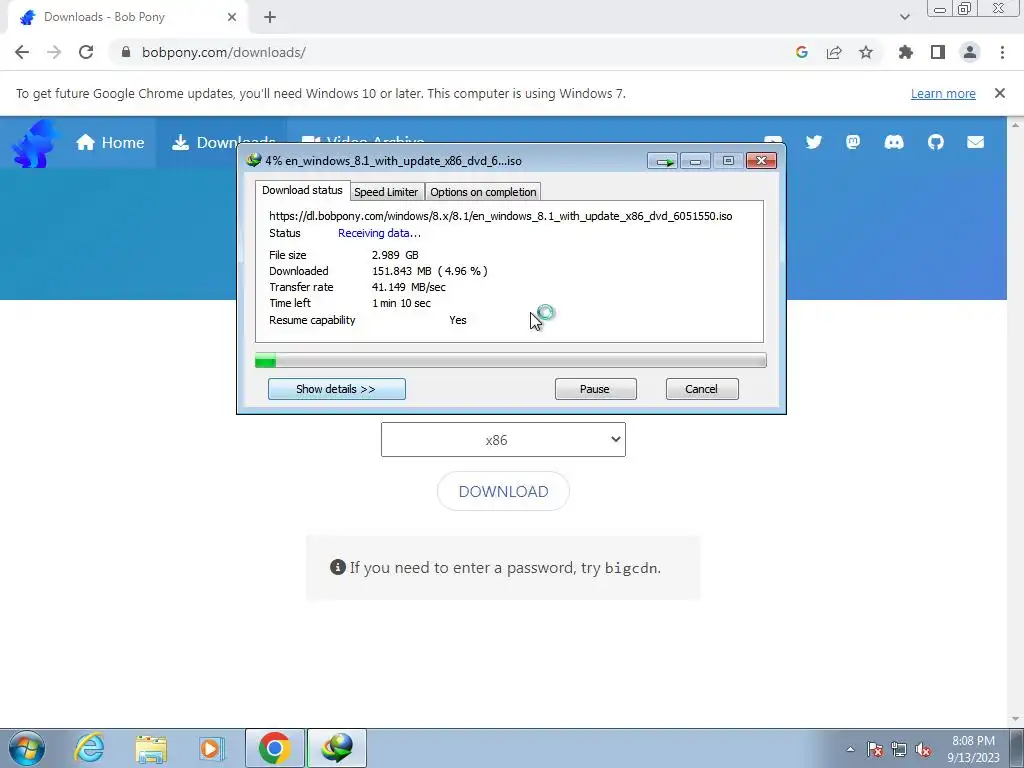Click the Google icon in address bar
The image size is (1024, 768).
[802, 52]
